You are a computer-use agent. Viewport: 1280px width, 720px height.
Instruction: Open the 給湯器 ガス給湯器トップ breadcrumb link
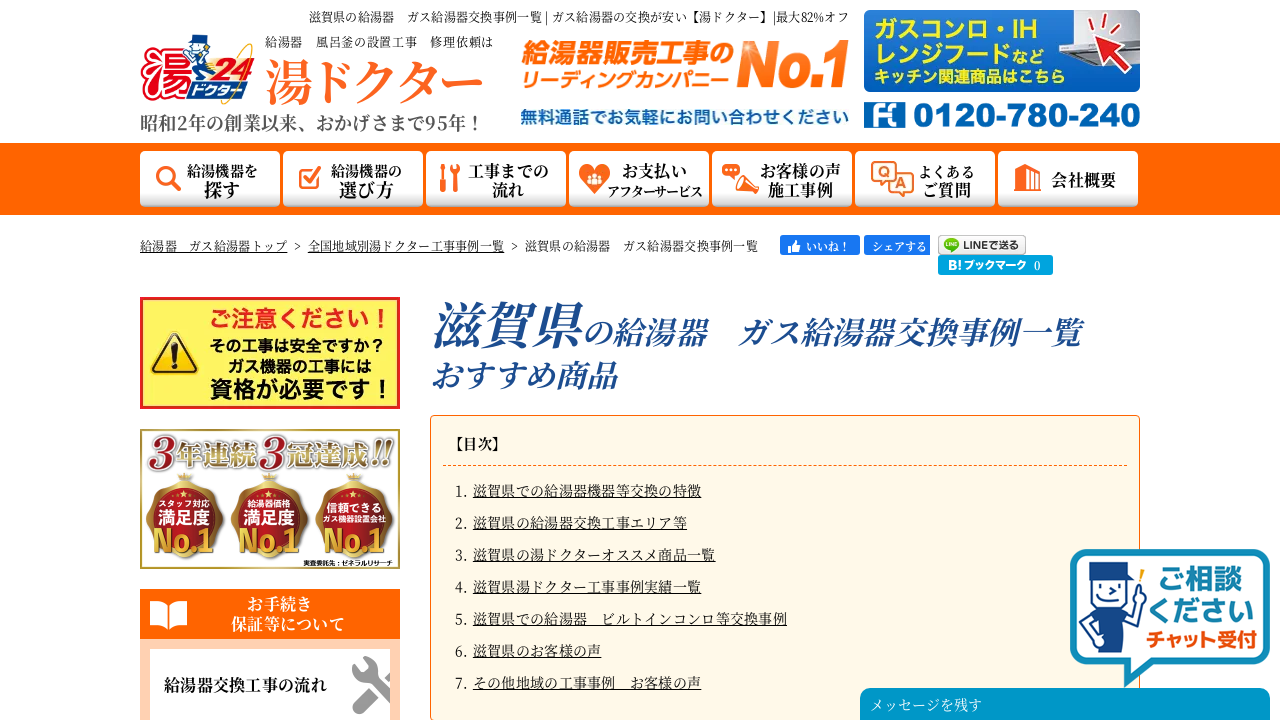[213, 246]
